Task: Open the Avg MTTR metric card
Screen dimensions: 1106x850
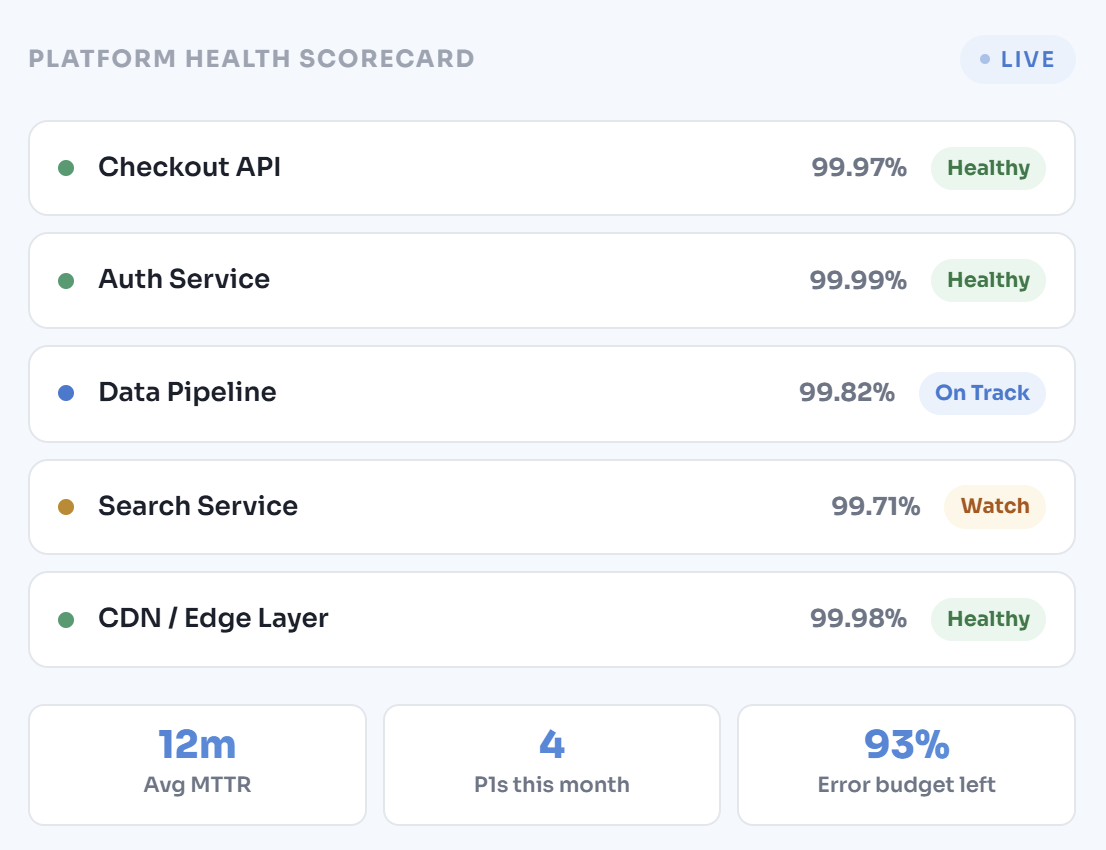Action: click(x=197, y=765)
